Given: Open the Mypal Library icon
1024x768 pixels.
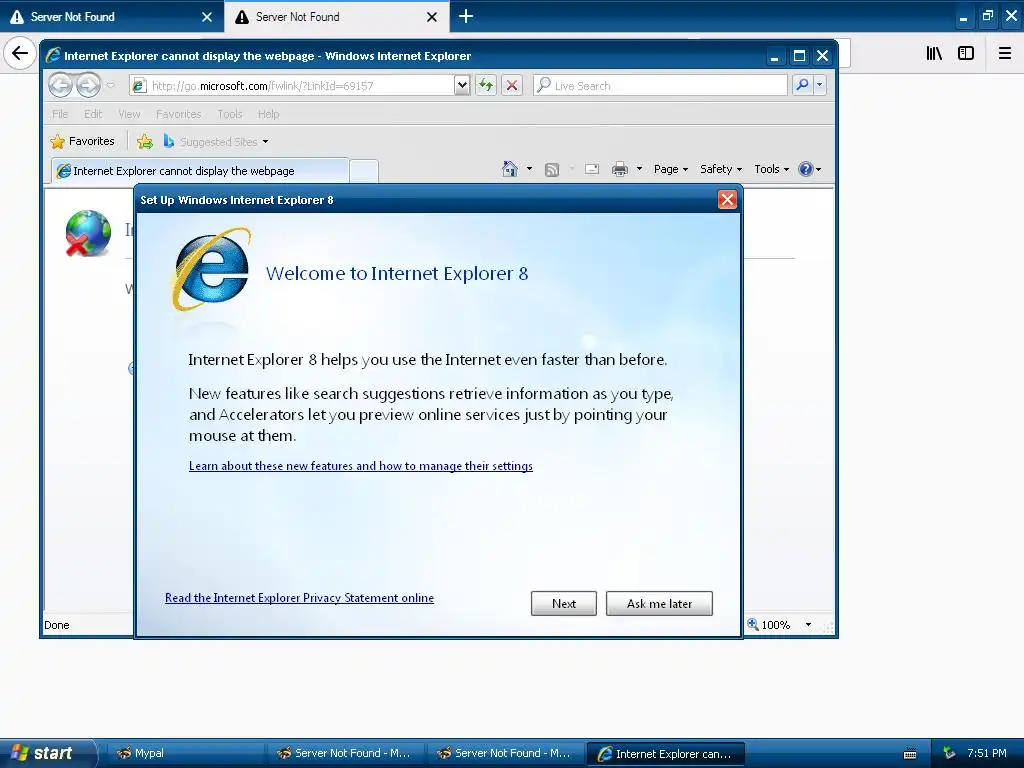Looking at the screenshot, I should click(934, 53).
